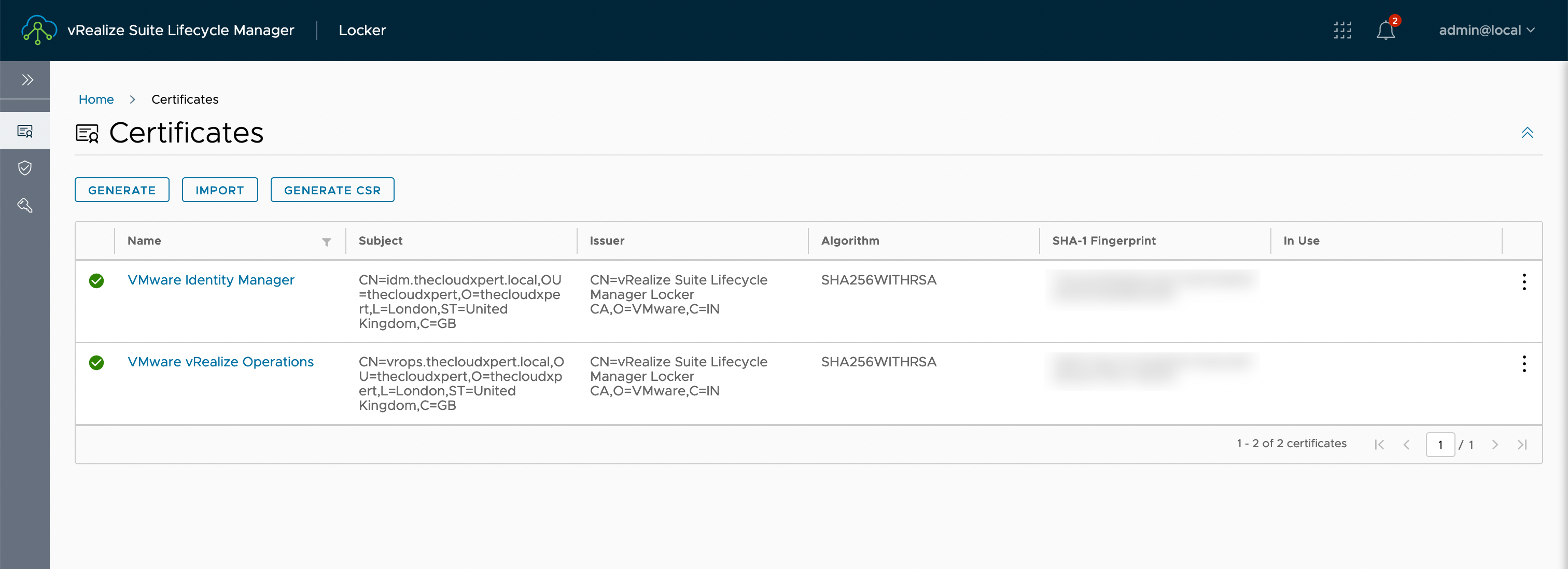The width and height of the screenshot is (1568, 569).
Task: Open actions menu for VMware Identity Manager row
Action: pyautogui.click(x=1523, y=282)
